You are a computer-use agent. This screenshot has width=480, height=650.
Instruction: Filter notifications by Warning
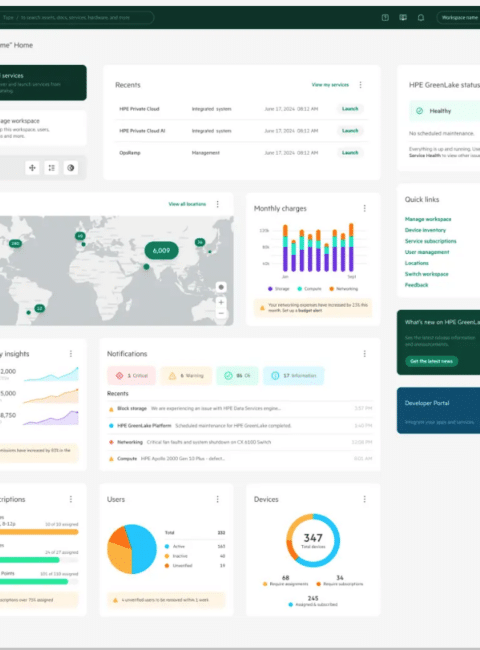pyautogui.click(x=186, y=376)
